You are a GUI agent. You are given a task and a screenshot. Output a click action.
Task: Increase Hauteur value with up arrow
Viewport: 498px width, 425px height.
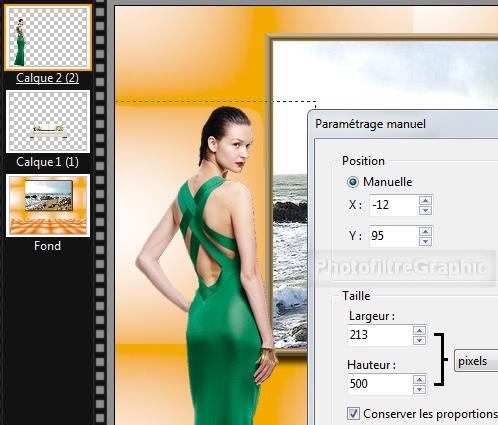coord(419,379)
